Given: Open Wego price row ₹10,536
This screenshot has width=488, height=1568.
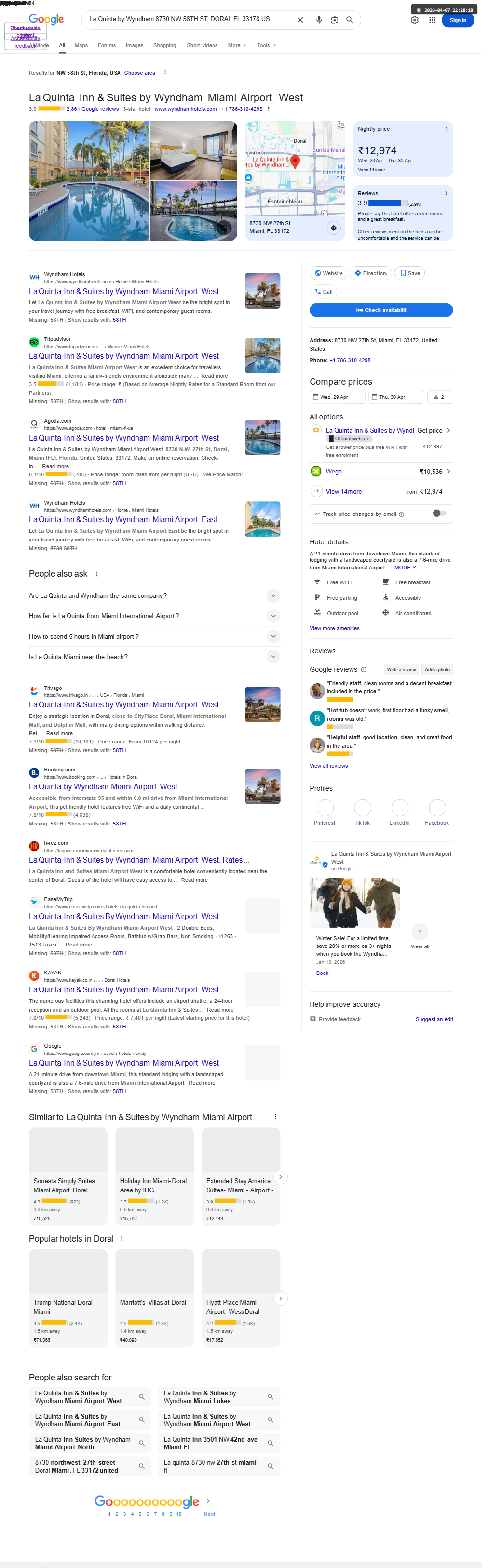Looking at the screenshot, I should [381, 471].
